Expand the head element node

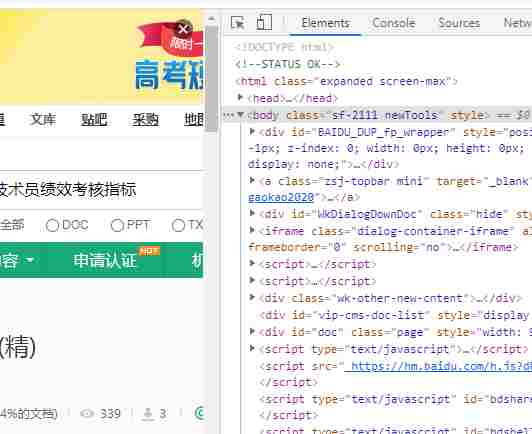coord(240,98)
